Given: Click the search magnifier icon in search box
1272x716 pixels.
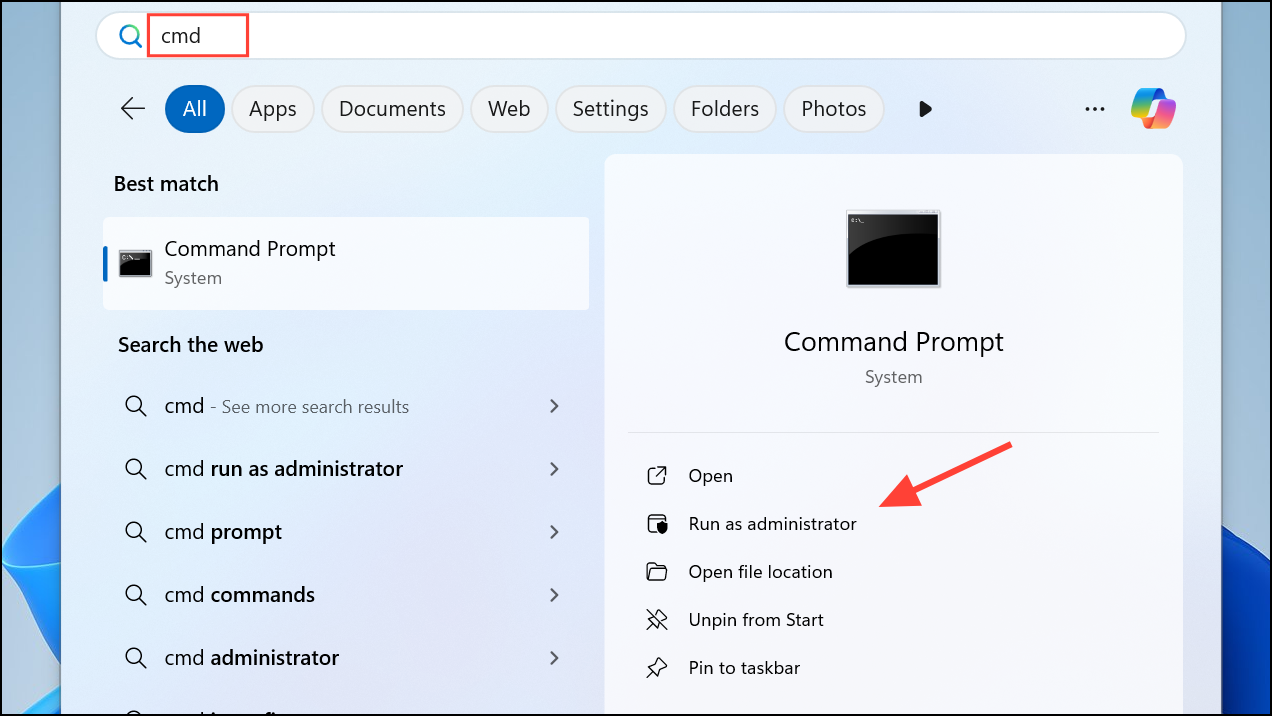Looking at the screenshot, I should point(130,36).
